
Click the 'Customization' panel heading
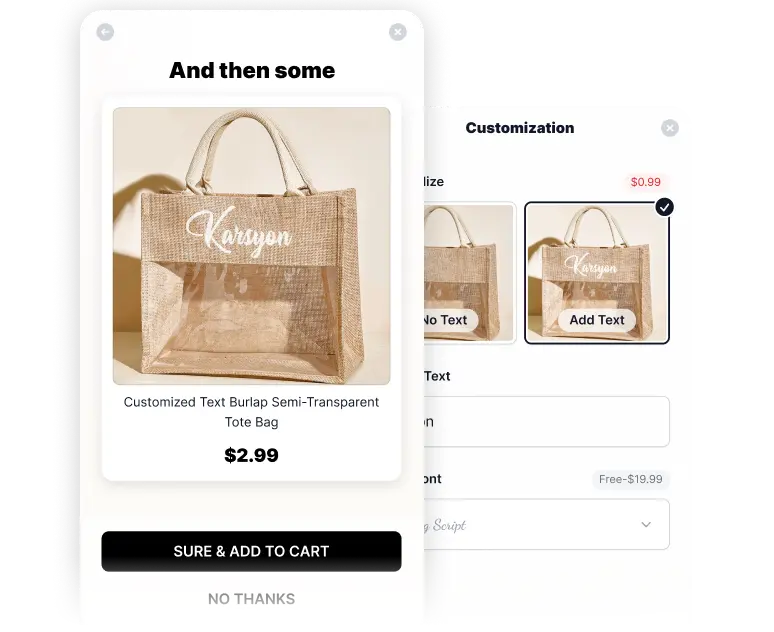click(x=520, y=128)
